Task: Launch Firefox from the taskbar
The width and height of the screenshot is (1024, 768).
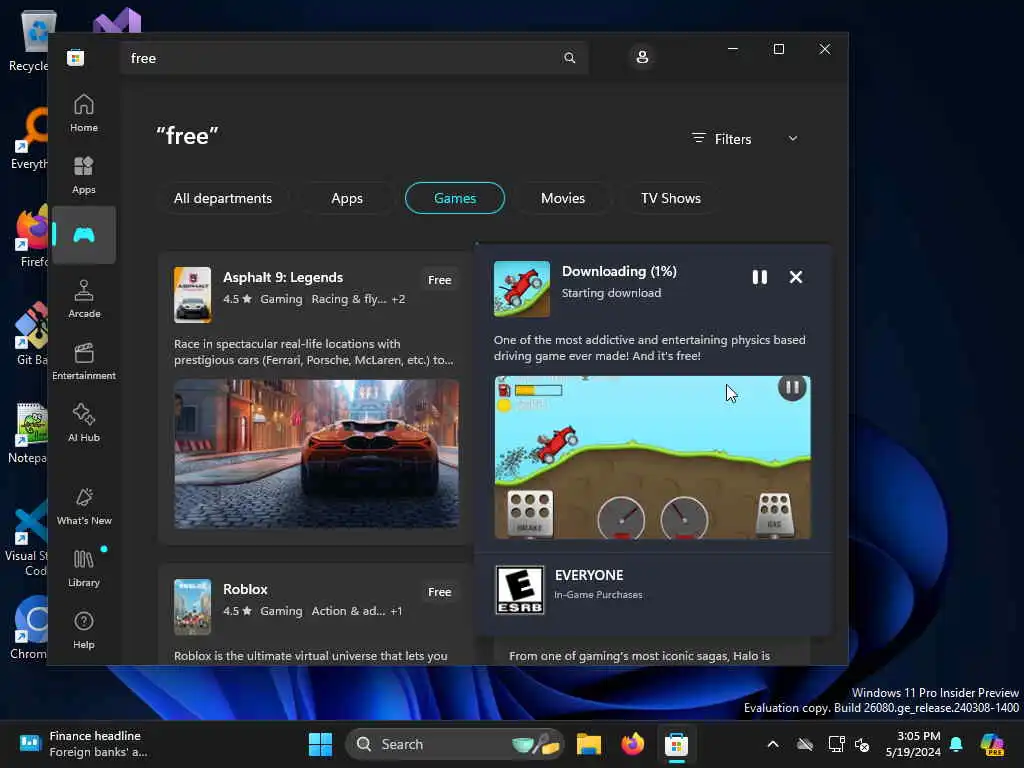Action: [632, 744]
